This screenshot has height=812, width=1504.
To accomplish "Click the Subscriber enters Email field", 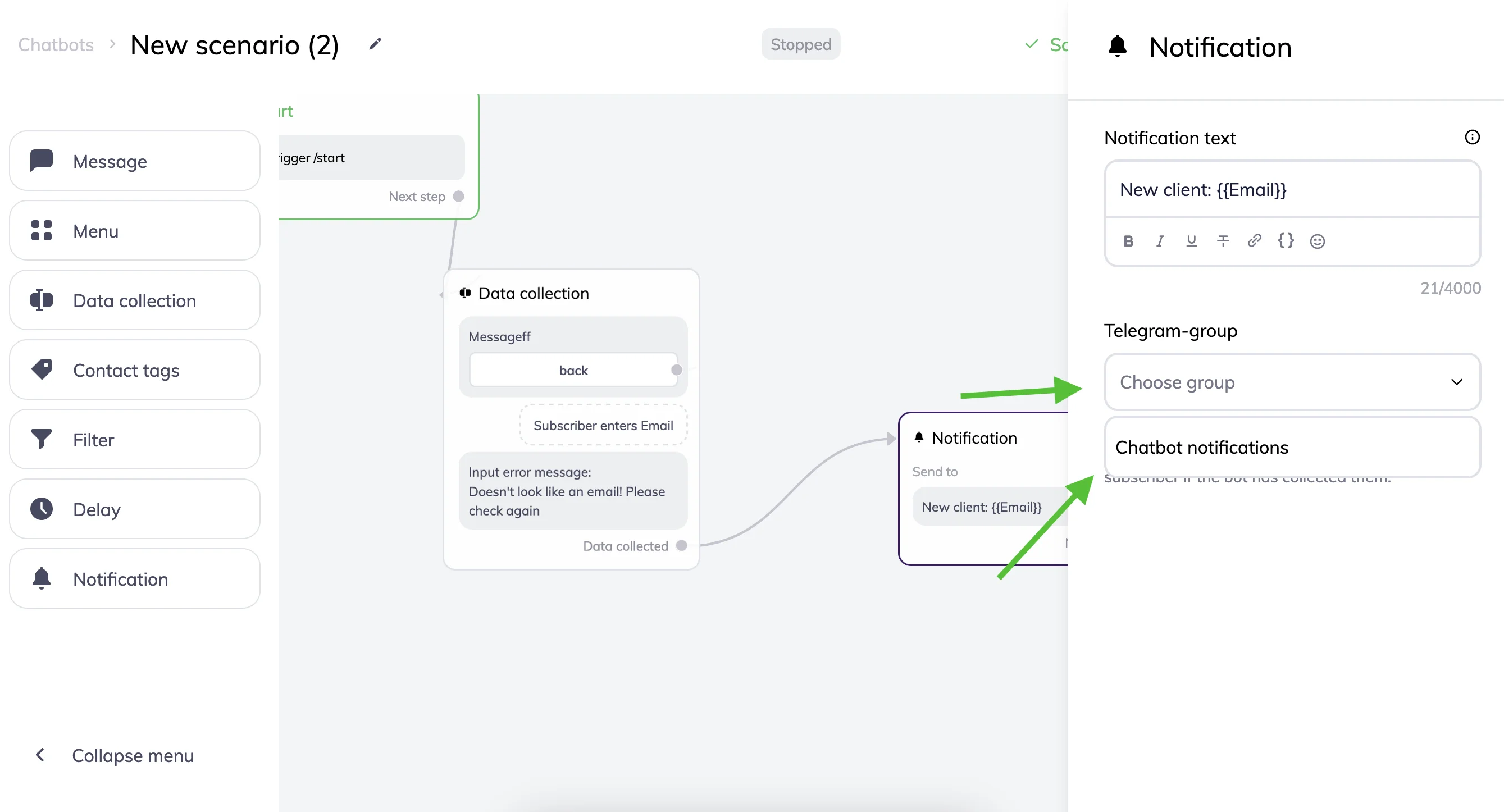I will (x=603, y=425).
